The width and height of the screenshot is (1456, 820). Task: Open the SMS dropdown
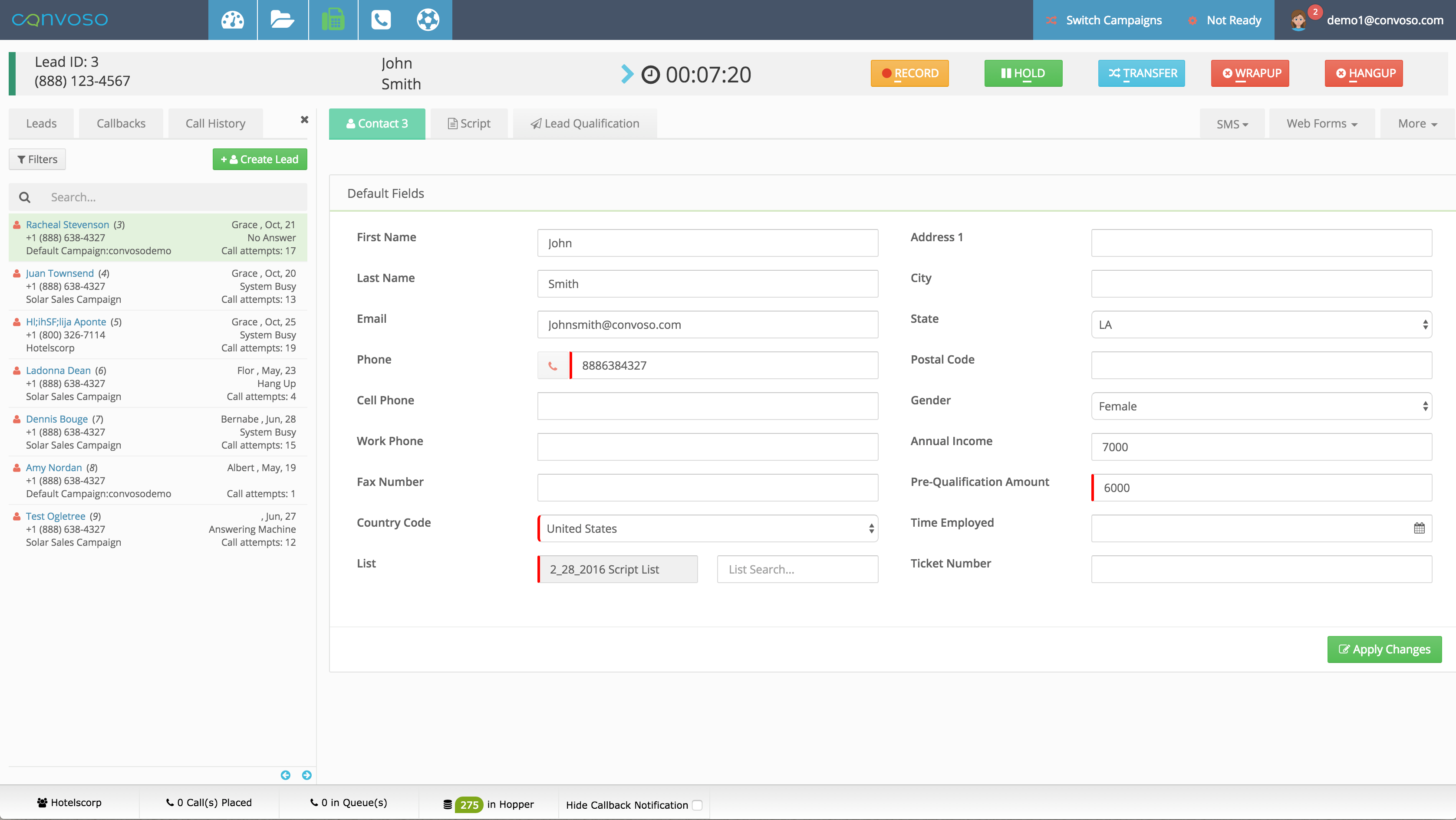pos(1233,123)
